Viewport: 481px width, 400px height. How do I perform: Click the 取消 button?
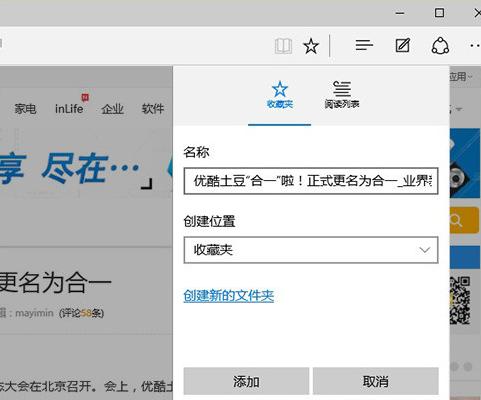(x=376, y=381)
